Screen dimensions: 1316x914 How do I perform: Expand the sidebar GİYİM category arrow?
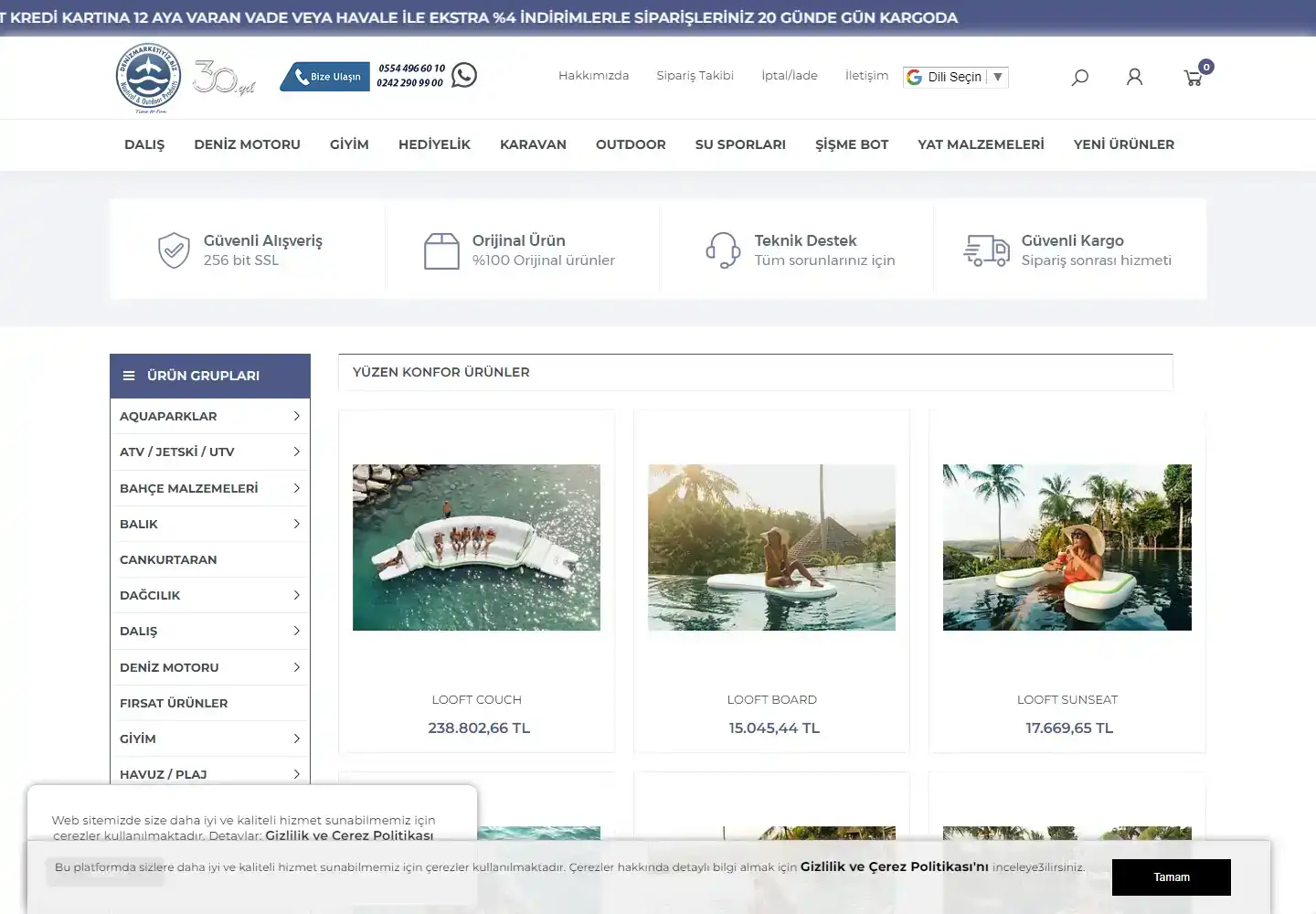(296, 739)
